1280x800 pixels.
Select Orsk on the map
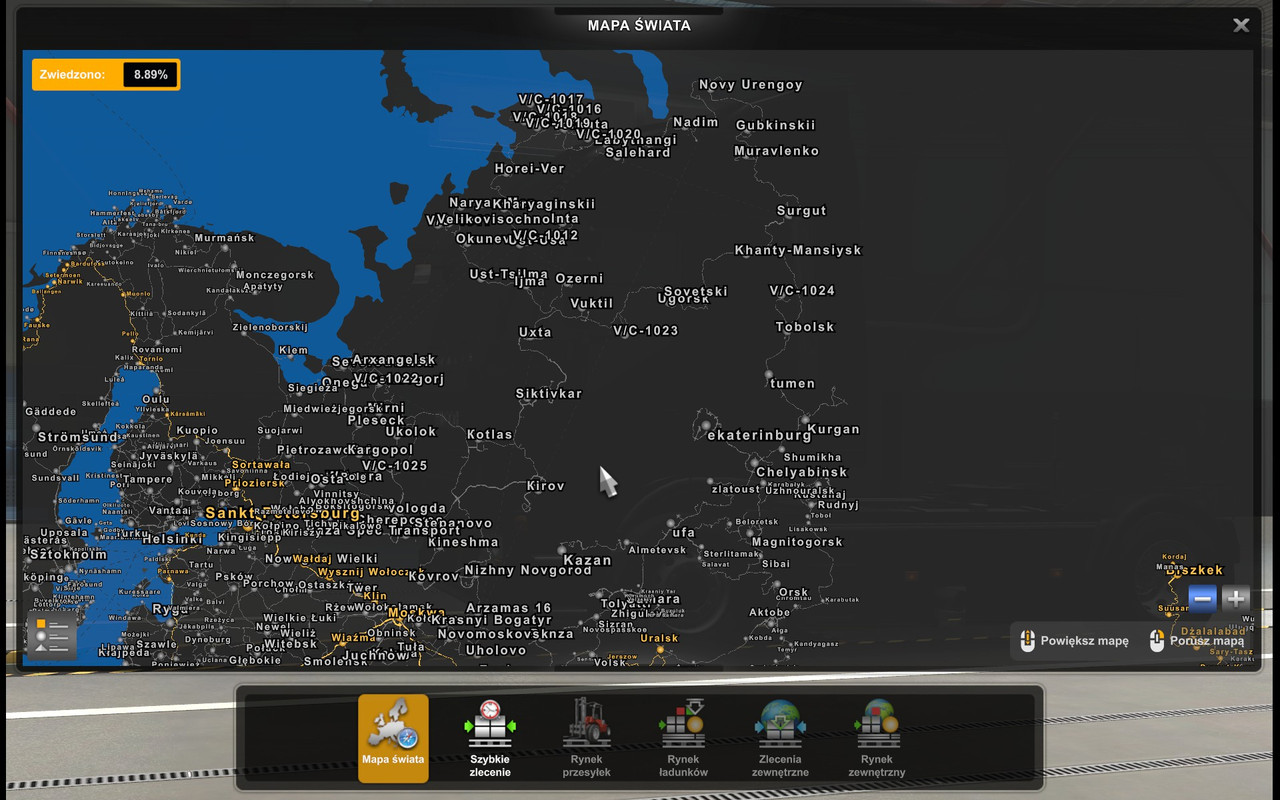(794, 592)
